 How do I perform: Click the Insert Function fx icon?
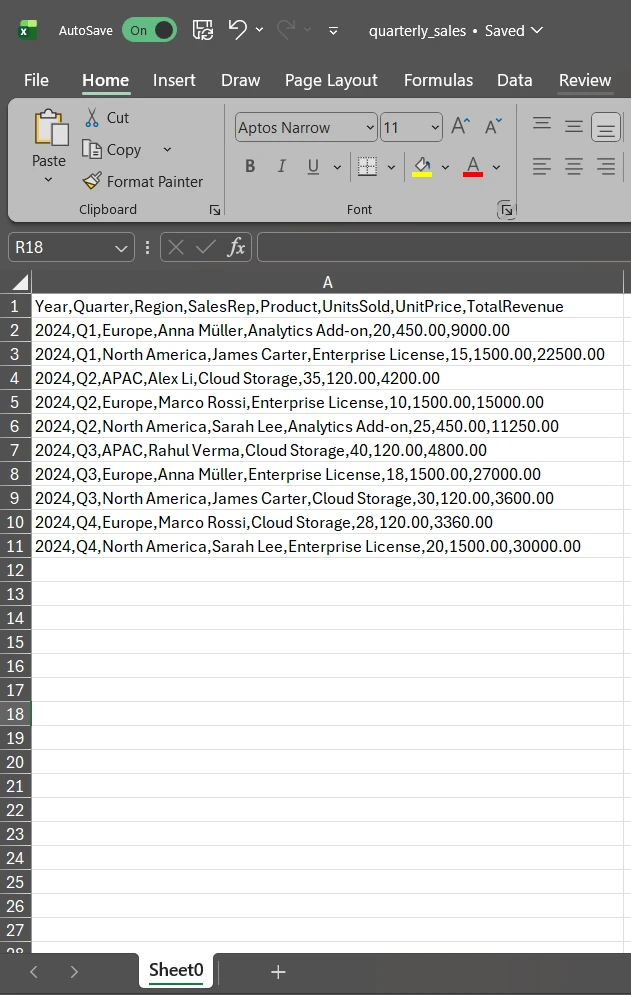coord(236,247)
